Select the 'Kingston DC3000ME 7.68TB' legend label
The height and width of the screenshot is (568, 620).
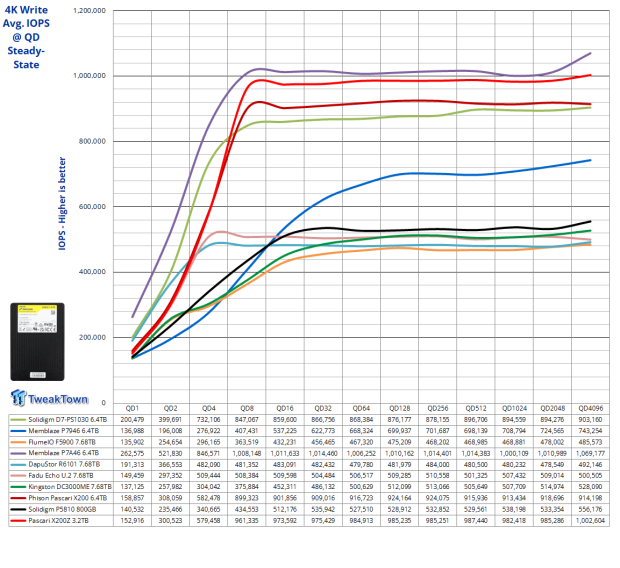coord(70,487)
